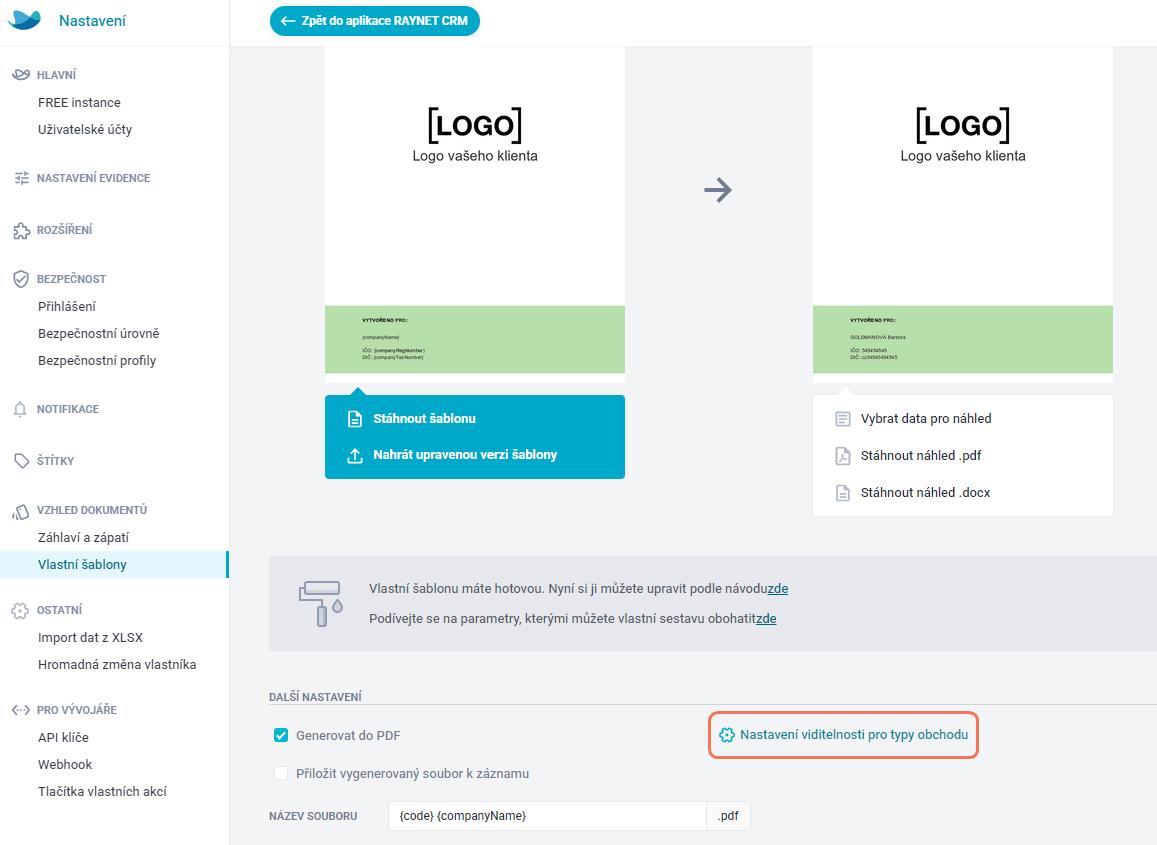
Task: Click the green block in the left template preview
Action: tap(475, 339)
